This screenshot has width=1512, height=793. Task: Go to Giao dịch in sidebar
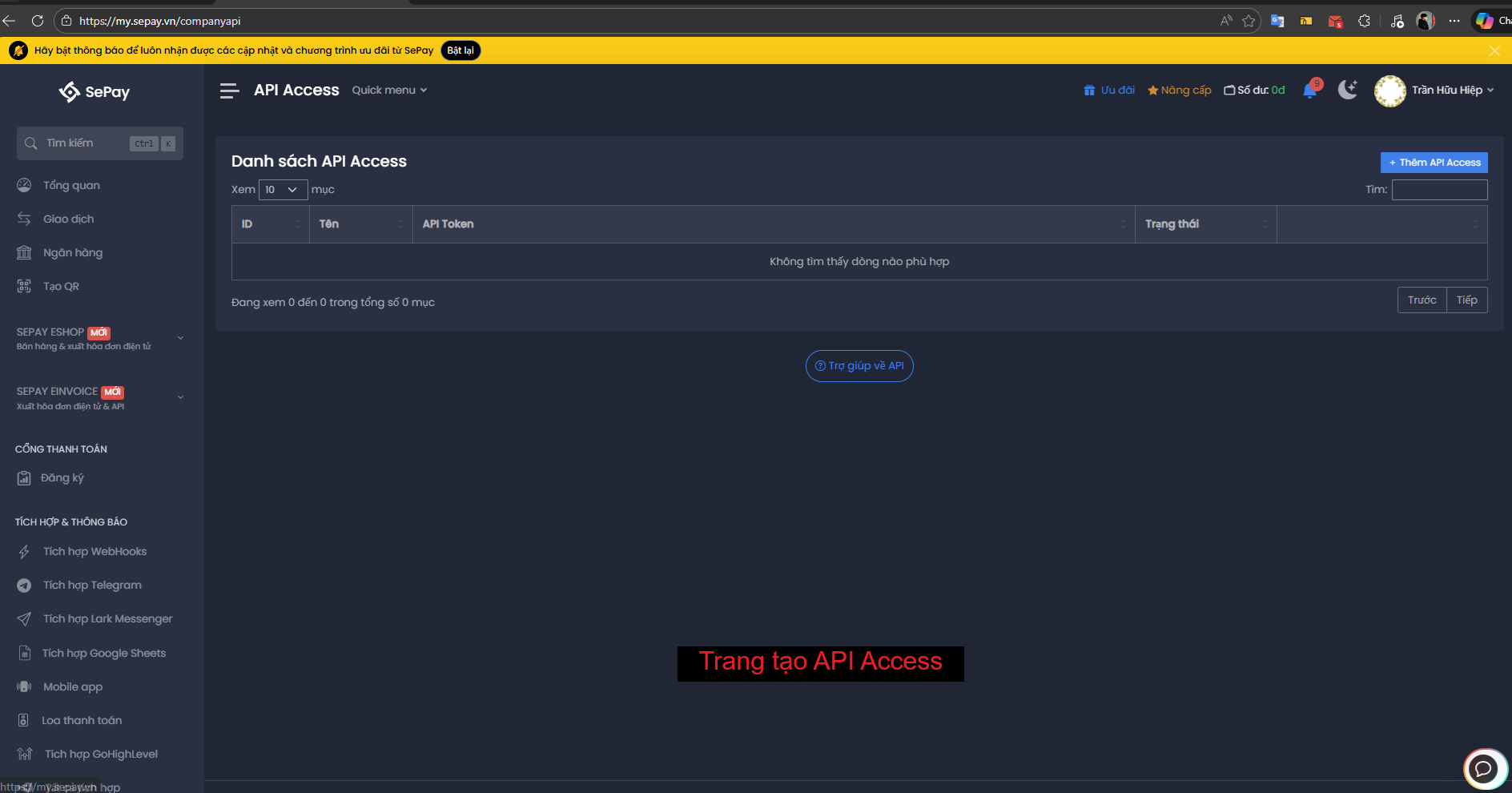[68, 219]
